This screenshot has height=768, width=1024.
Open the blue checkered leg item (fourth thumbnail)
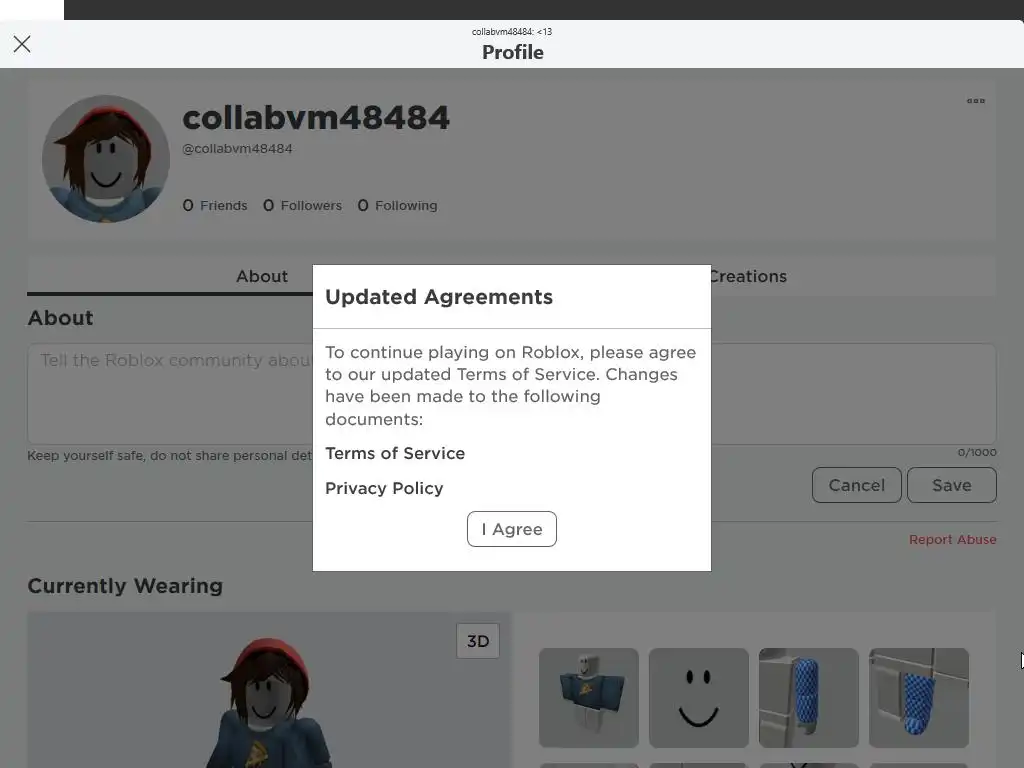point(918,697)
